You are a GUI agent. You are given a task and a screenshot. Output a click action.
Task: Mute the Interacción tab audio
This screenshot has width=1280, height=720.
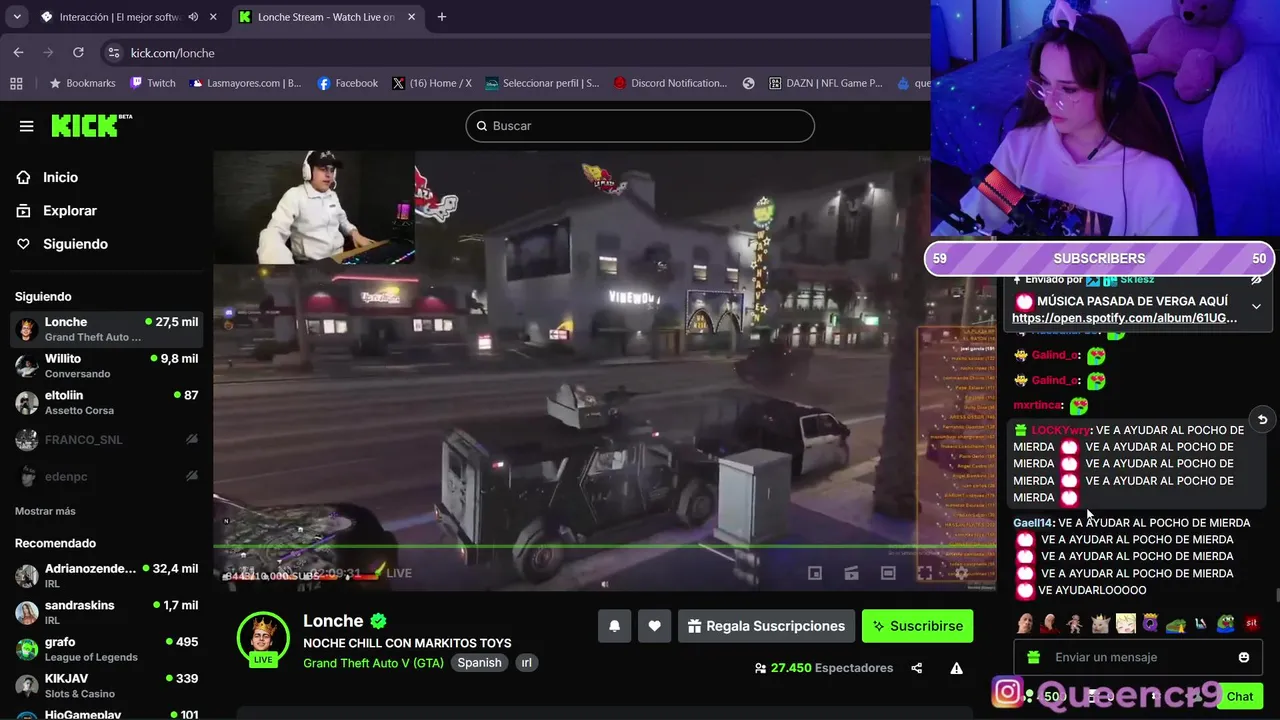193,17
